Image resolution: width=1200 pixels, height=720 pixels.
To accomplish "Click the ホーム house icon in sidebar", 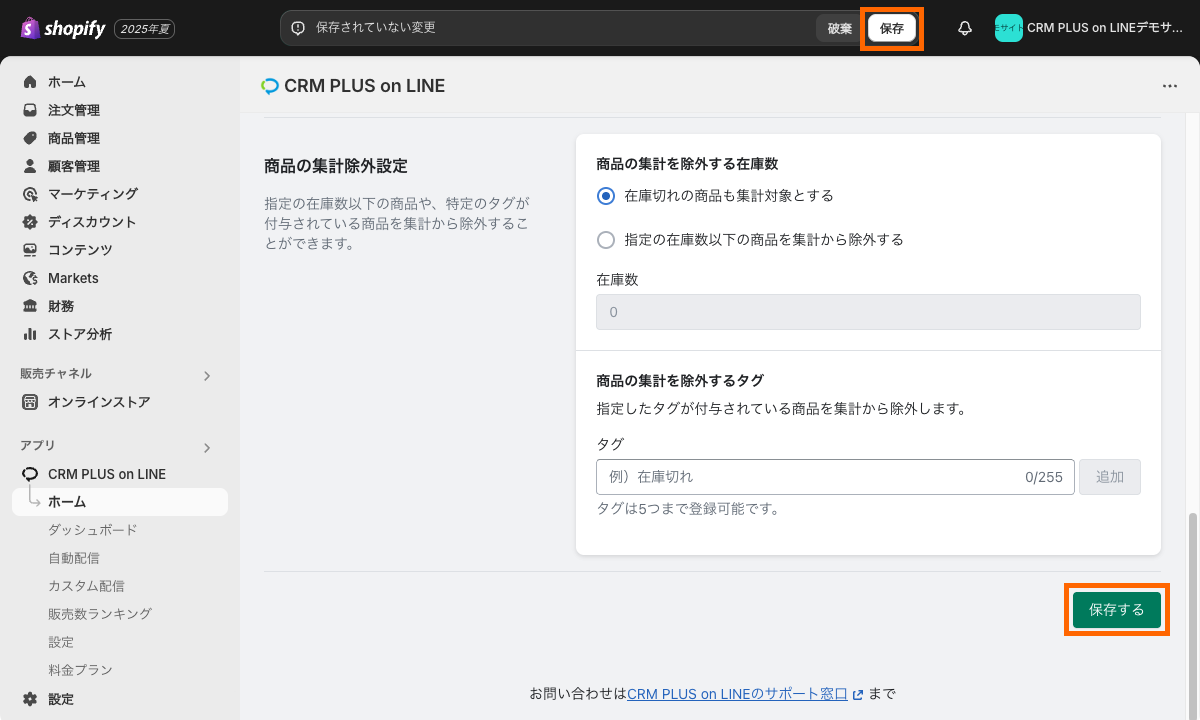I will (x=30, y=82).
